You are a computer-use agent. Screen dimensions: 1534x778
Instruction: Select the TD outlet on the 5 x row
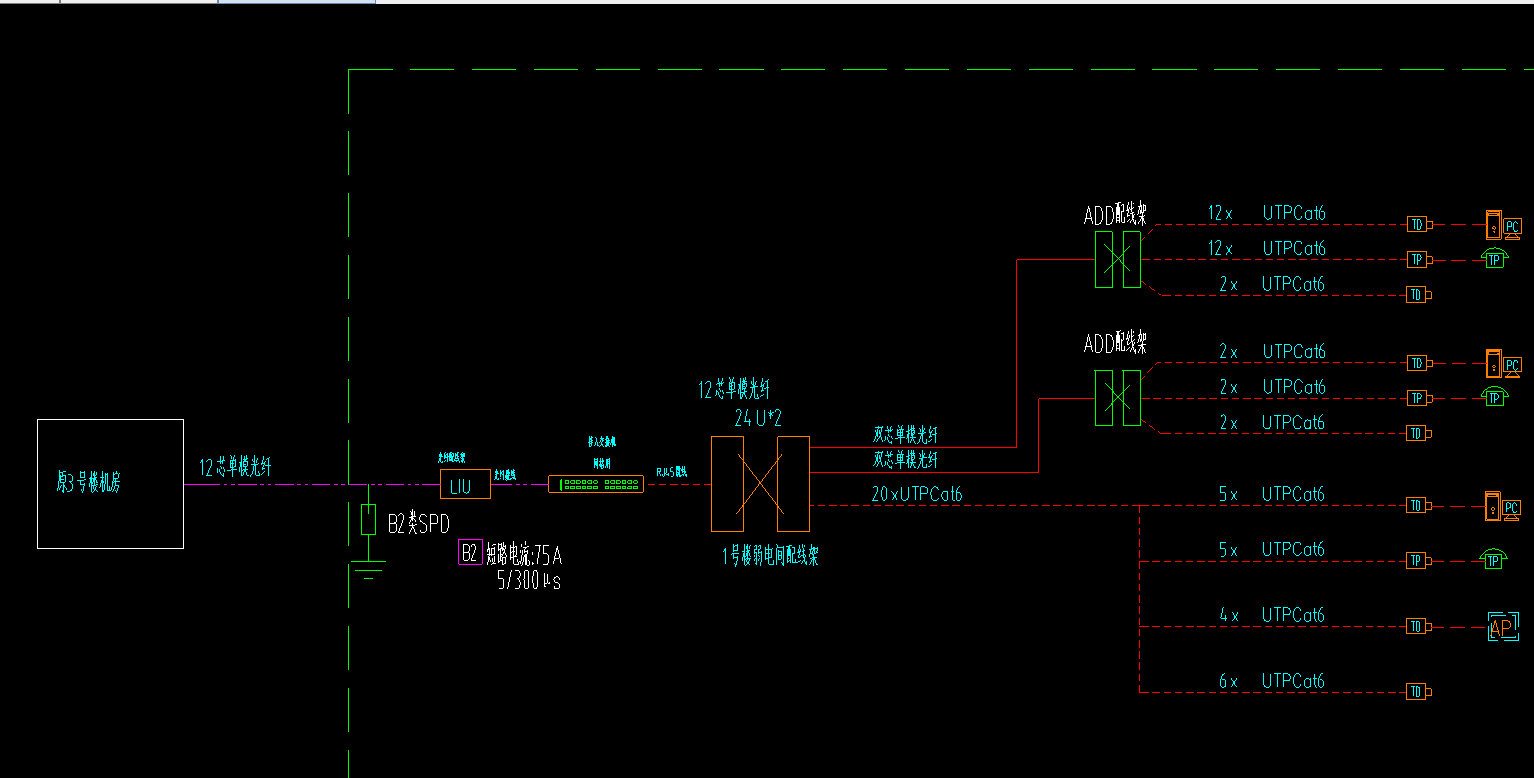pos(1419,505)
